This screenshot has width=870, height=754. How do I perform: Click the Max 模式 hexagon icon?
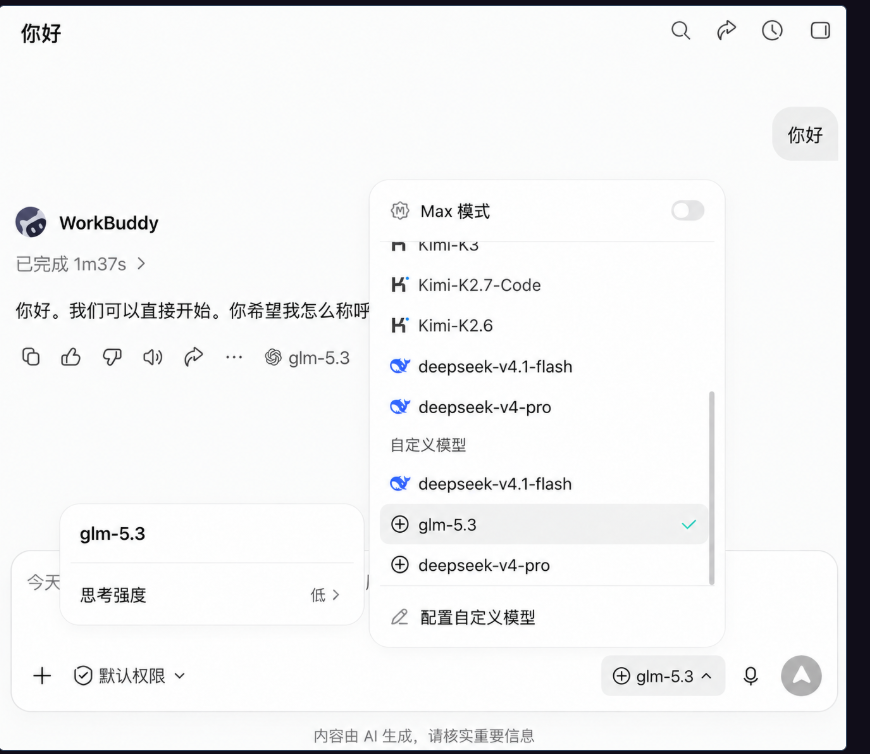coord(400,211)
